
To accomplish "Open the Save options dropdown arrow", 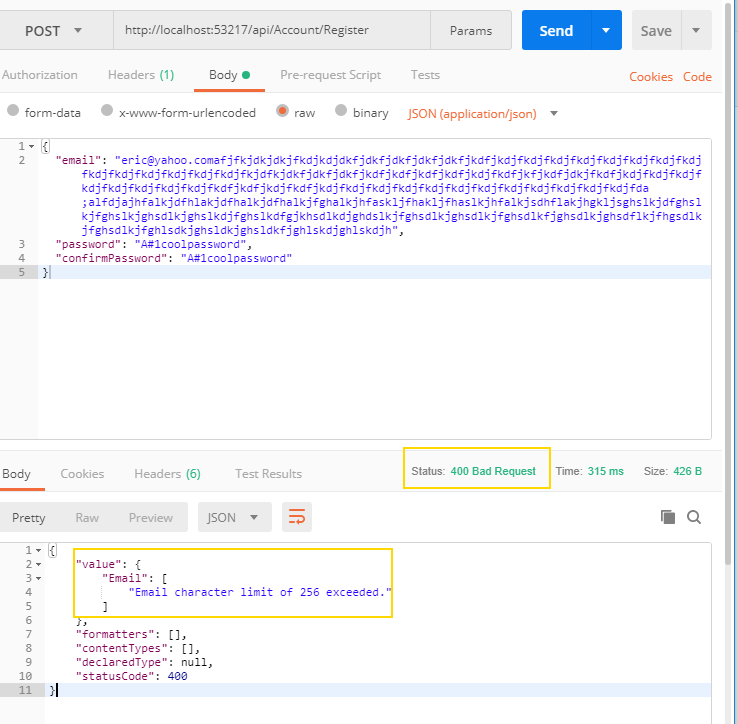I will [695, 31].
